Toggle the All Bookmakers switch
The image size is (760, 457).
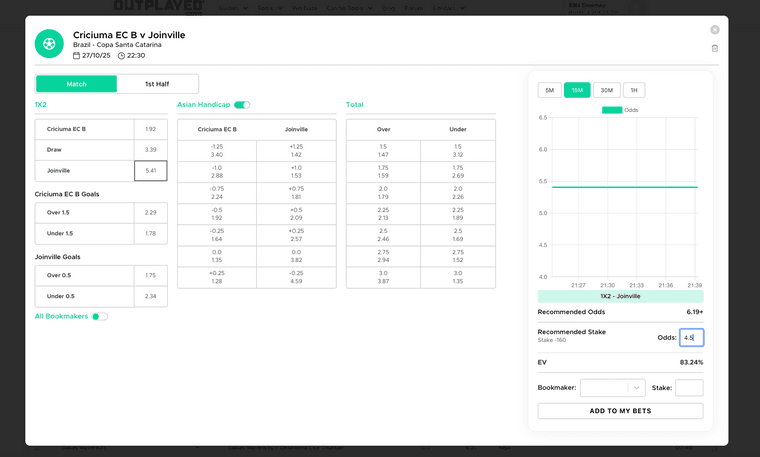(100, 316)
